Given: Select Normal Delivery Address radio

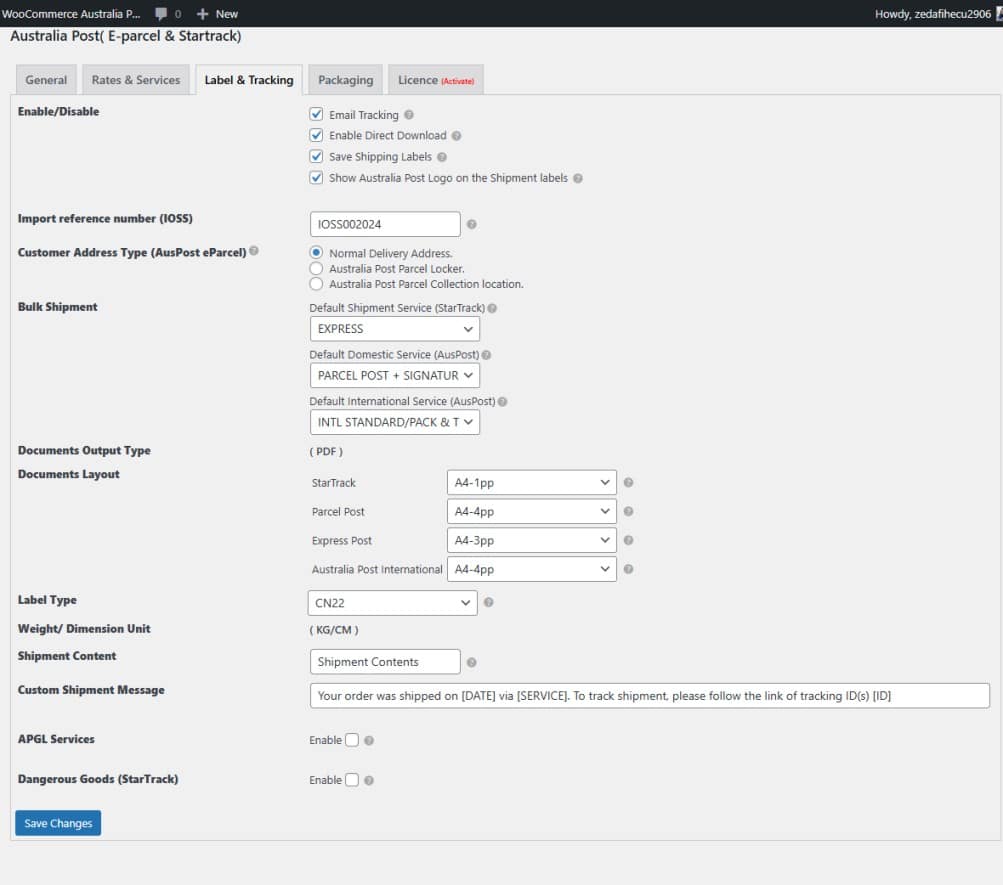Looking at the screenshot, I should [x=316, y=253].
